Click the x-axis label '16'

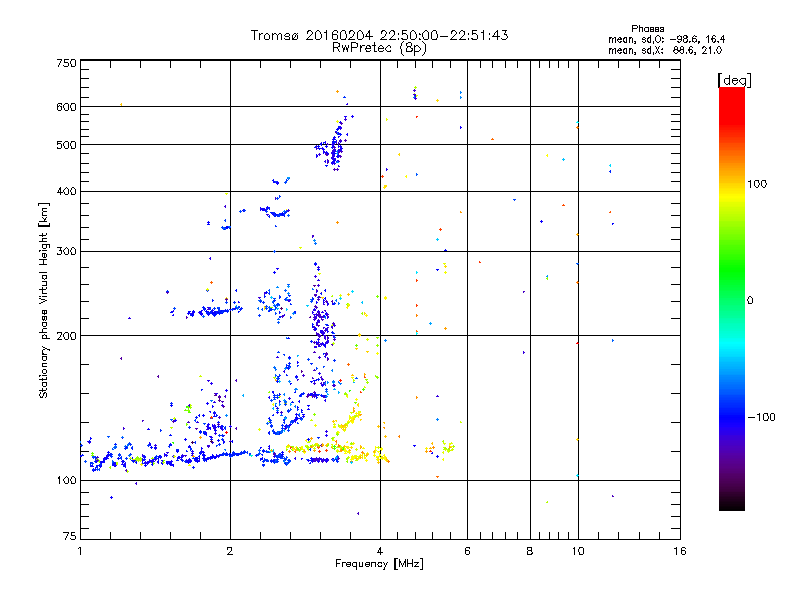[680, 551]
